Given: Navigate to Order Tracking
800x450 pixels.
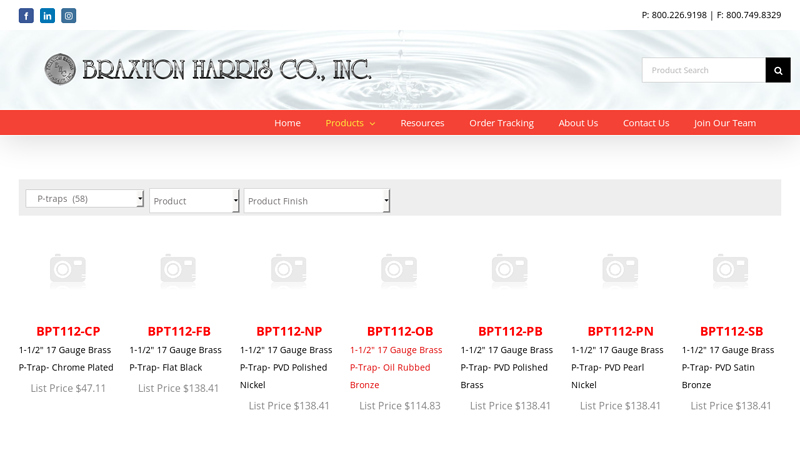Looking at the screenshot, I should 501,123.
